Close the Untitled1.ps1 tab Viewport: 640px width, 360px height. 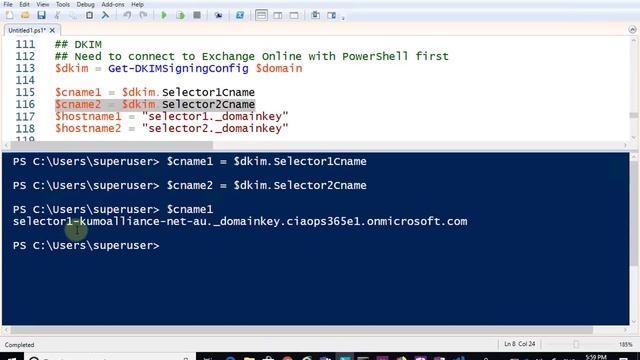point(52,30)
